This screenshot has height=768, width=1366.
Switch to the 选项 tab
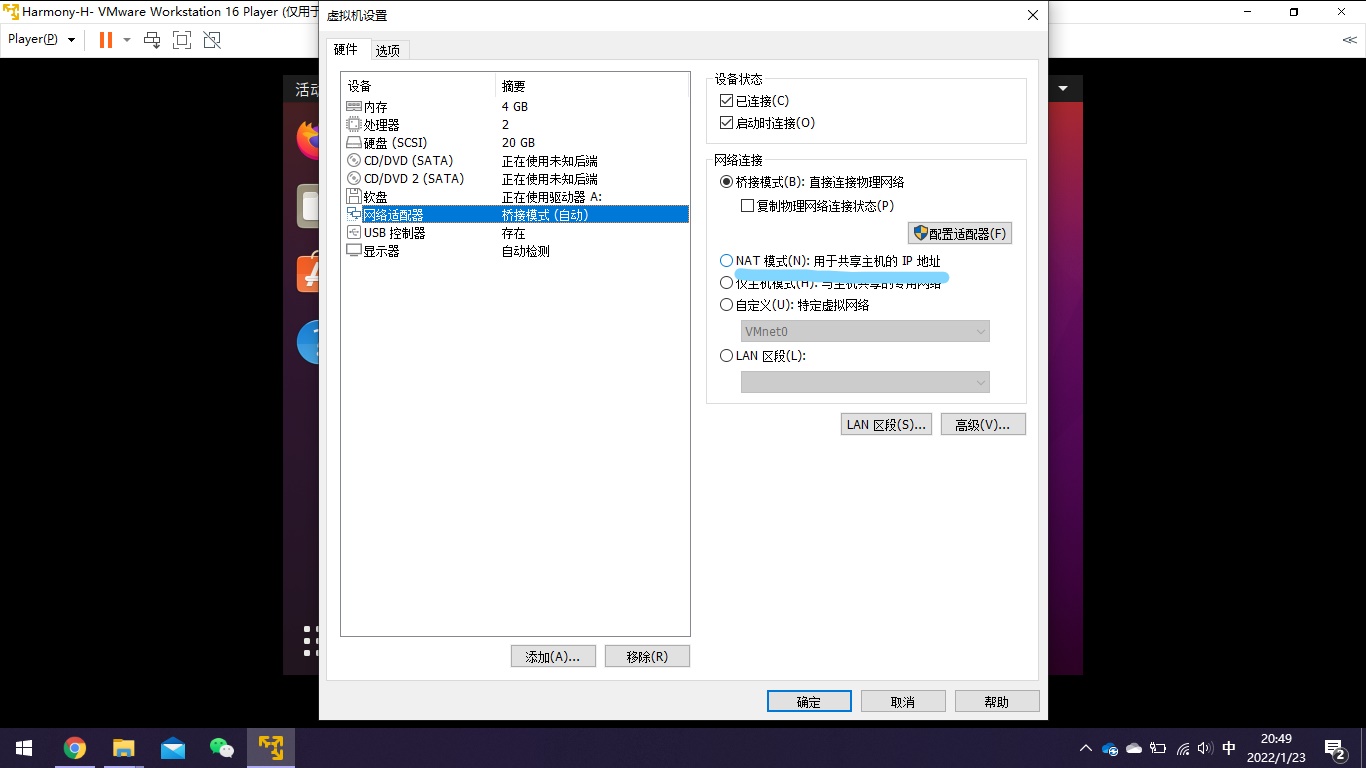(388, 51)
